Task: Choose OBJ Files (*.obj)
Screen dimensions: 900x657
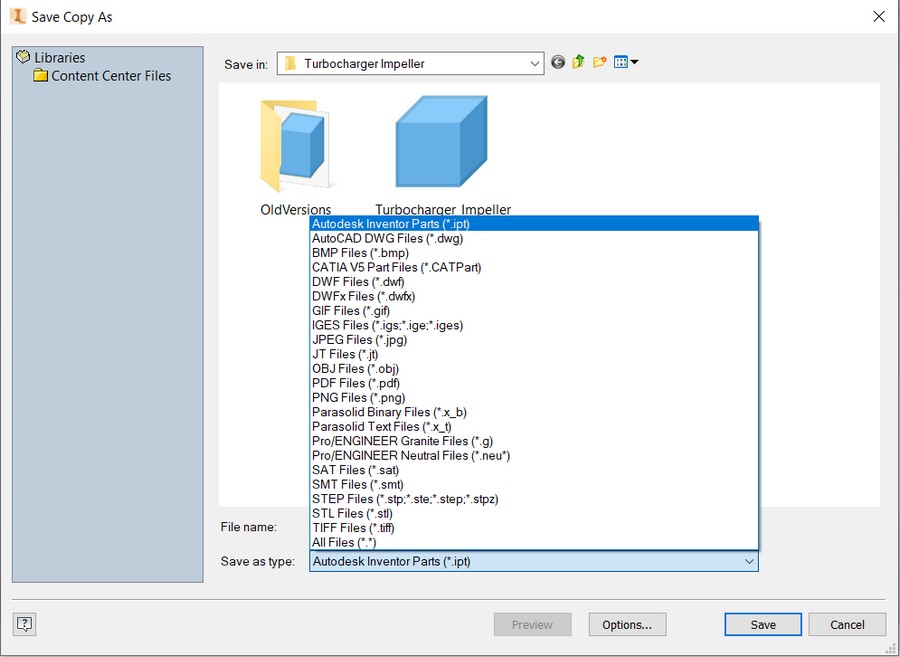Action: tap(534, 368)
